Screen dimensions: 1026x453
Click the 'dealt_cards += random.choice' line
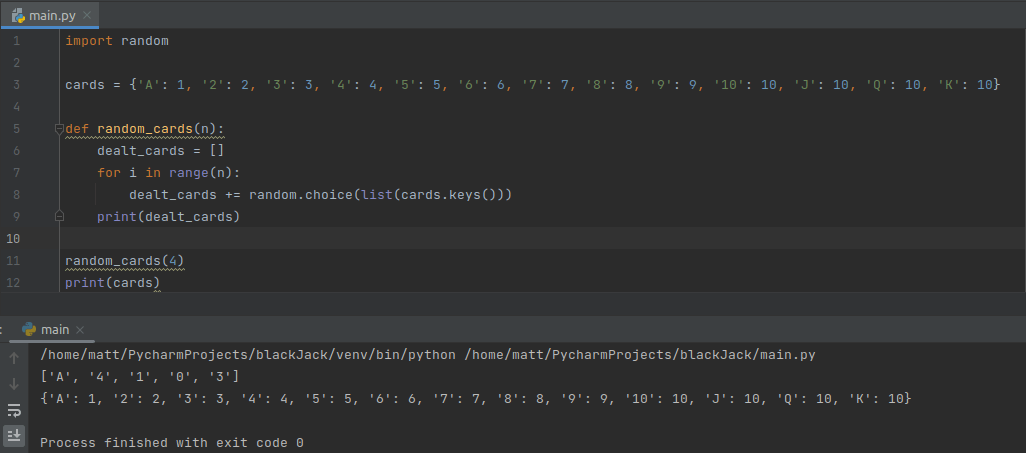click(x=321, y=195)
